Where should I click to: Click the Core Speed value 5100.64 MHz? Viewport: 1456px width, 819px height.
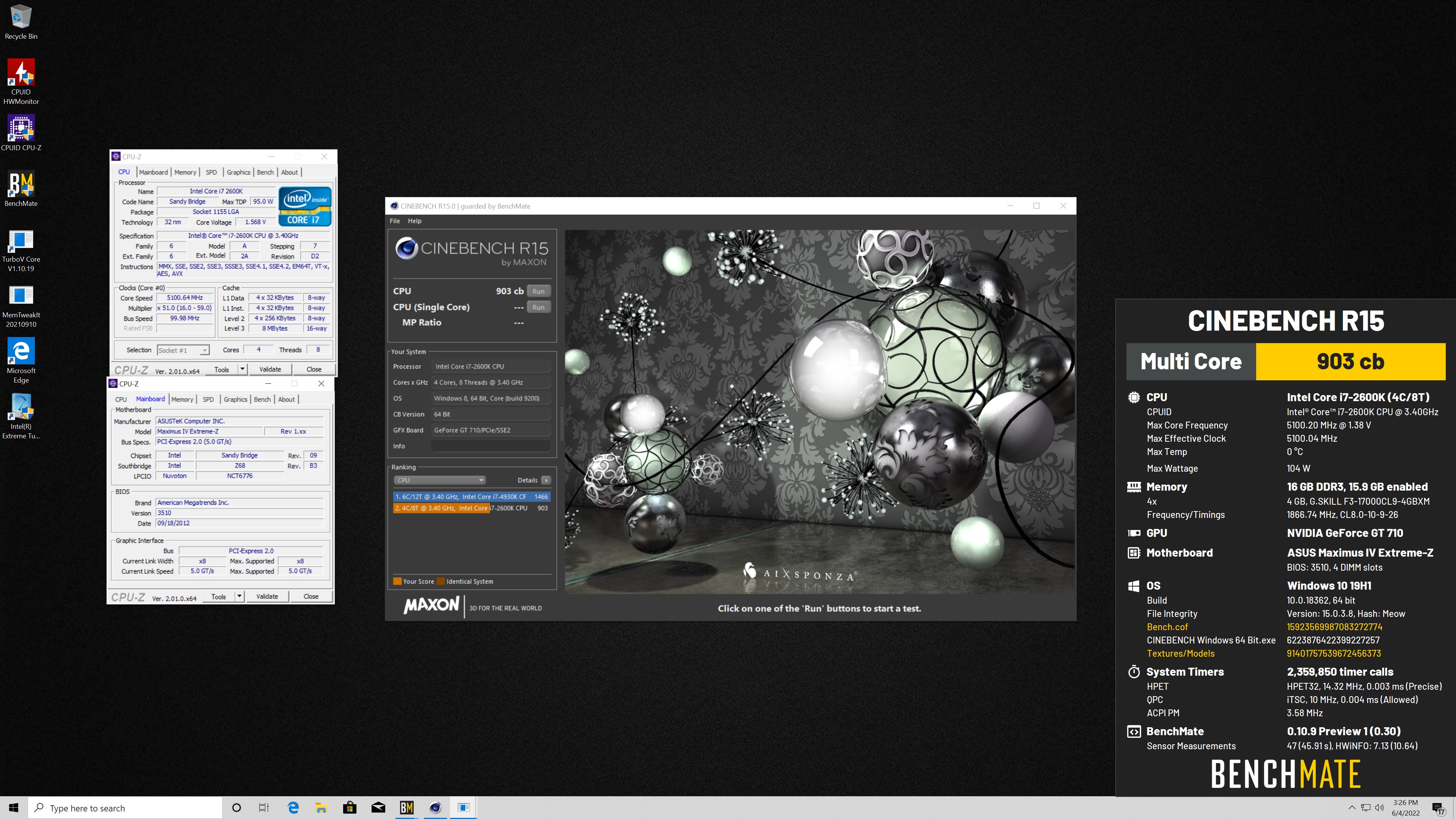point(185,298)
